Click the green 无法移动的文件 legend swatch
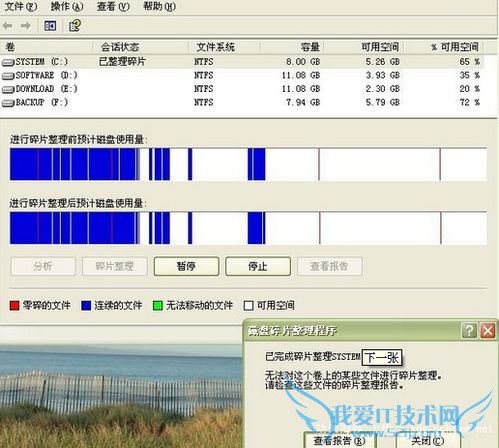 pos(158,305)
